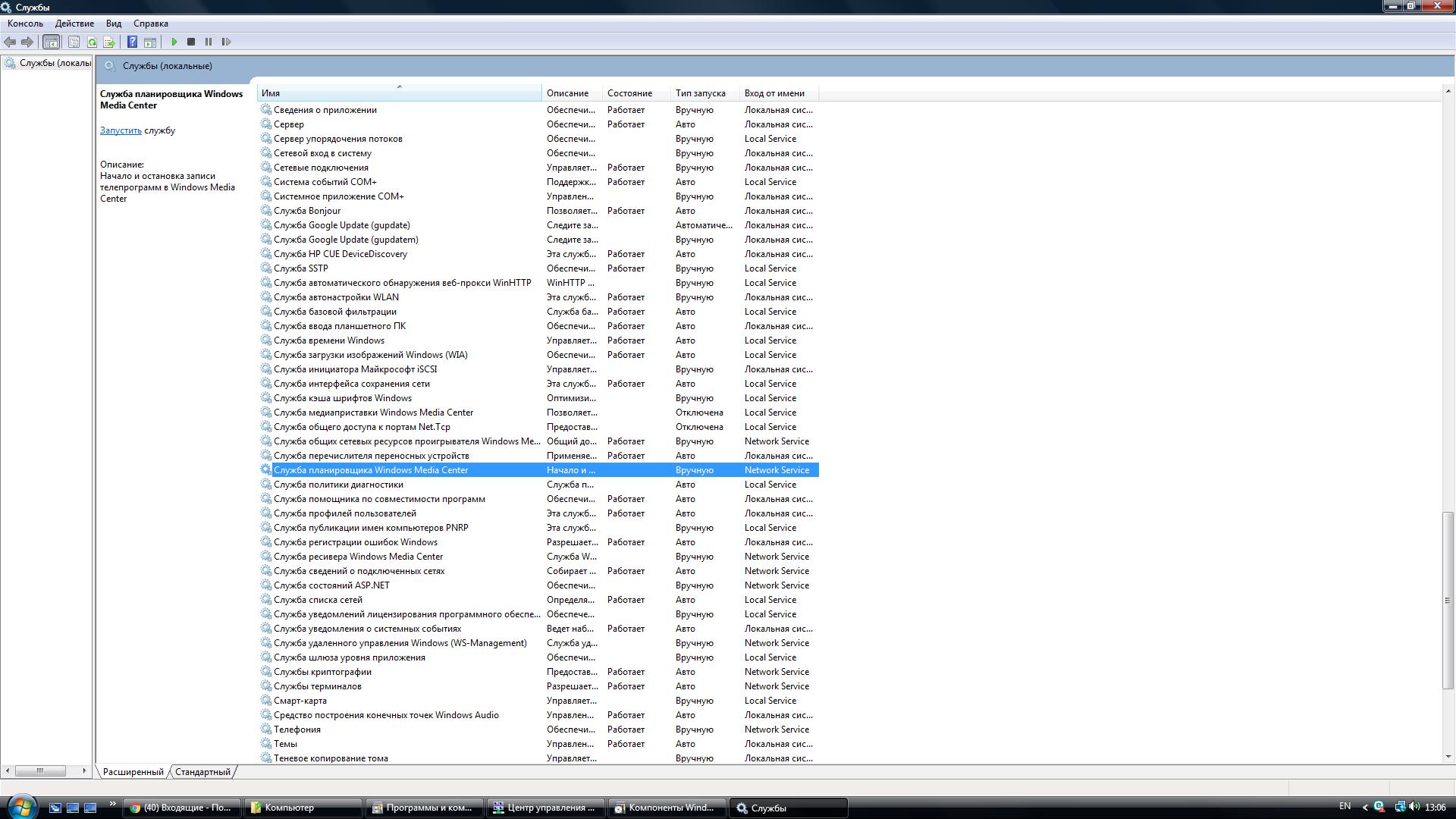This screenshot has width=1456, height=819.
Task: Toggle the action pane toolbar icon
Action: [150, 42]
